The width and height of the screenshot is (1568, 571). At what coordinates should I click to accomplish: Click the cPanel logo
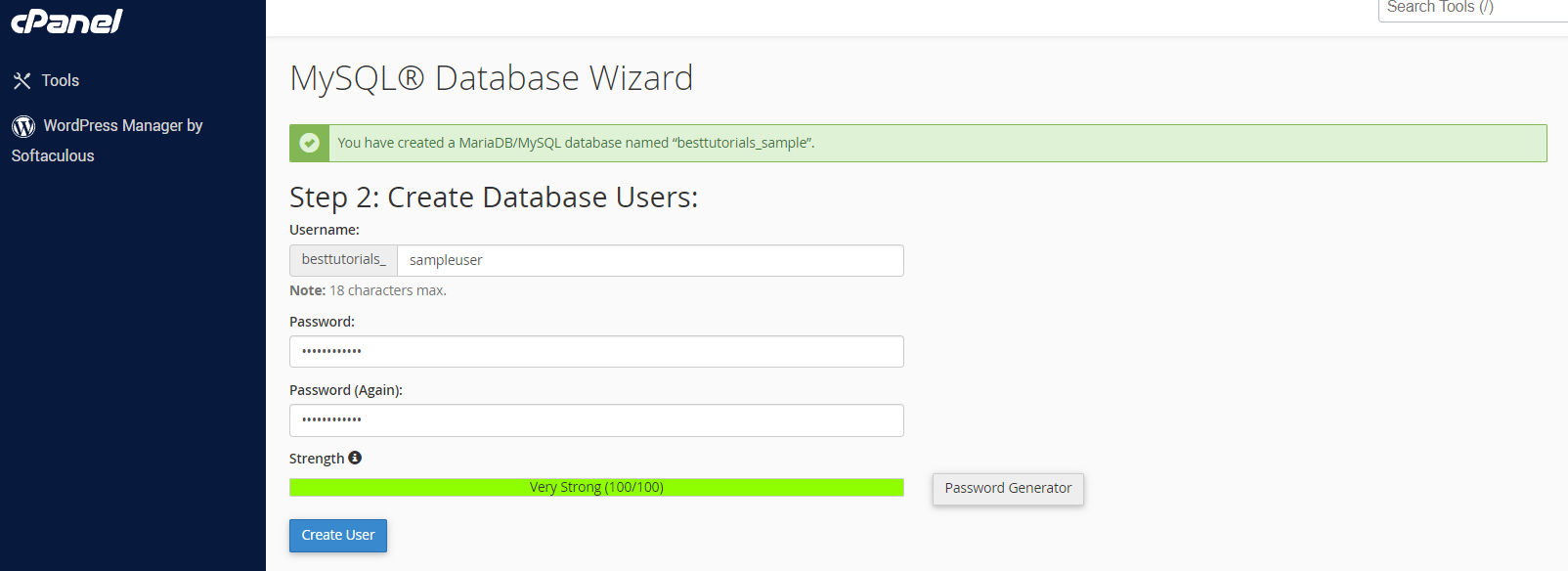pos(66,21)
